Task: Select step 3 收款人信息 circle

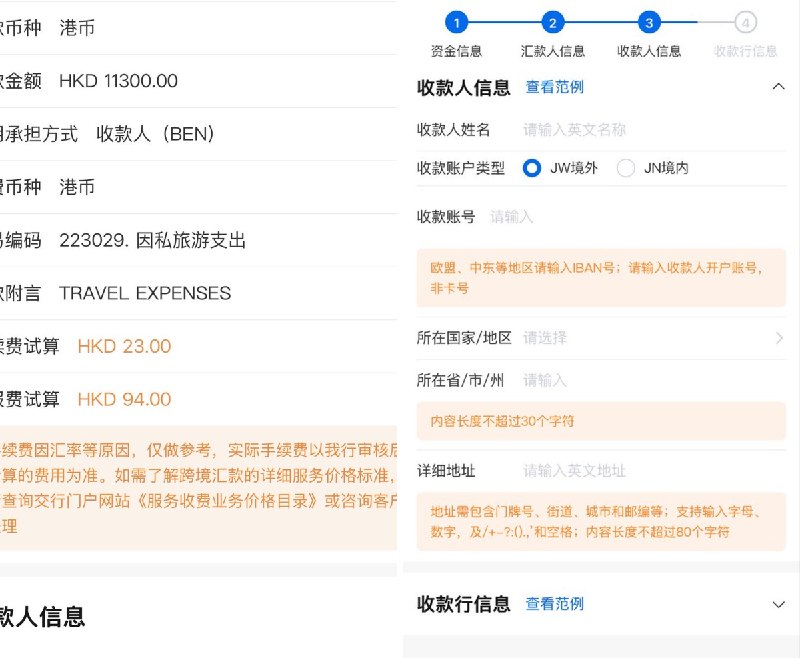Action: click(x=649, y=23)
